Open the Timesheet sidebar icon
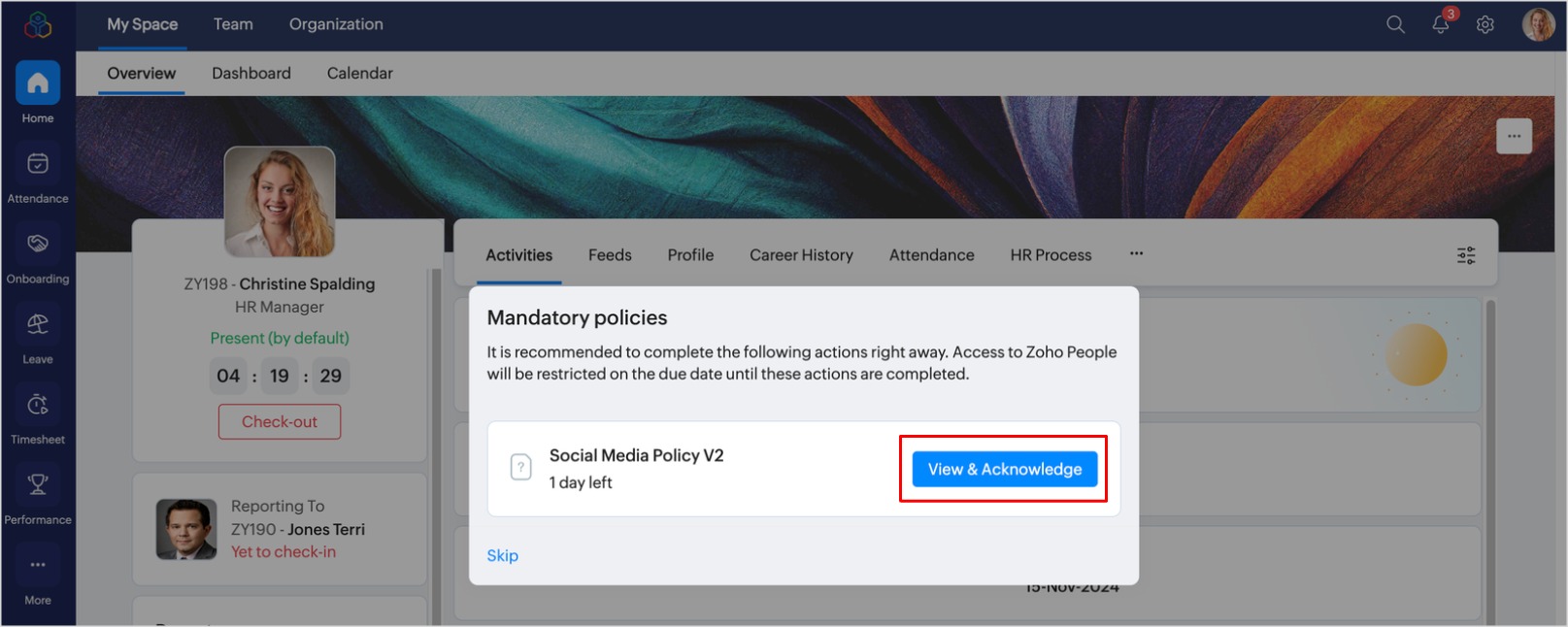This screenshot has height=627, width=1568. [38, 405]
